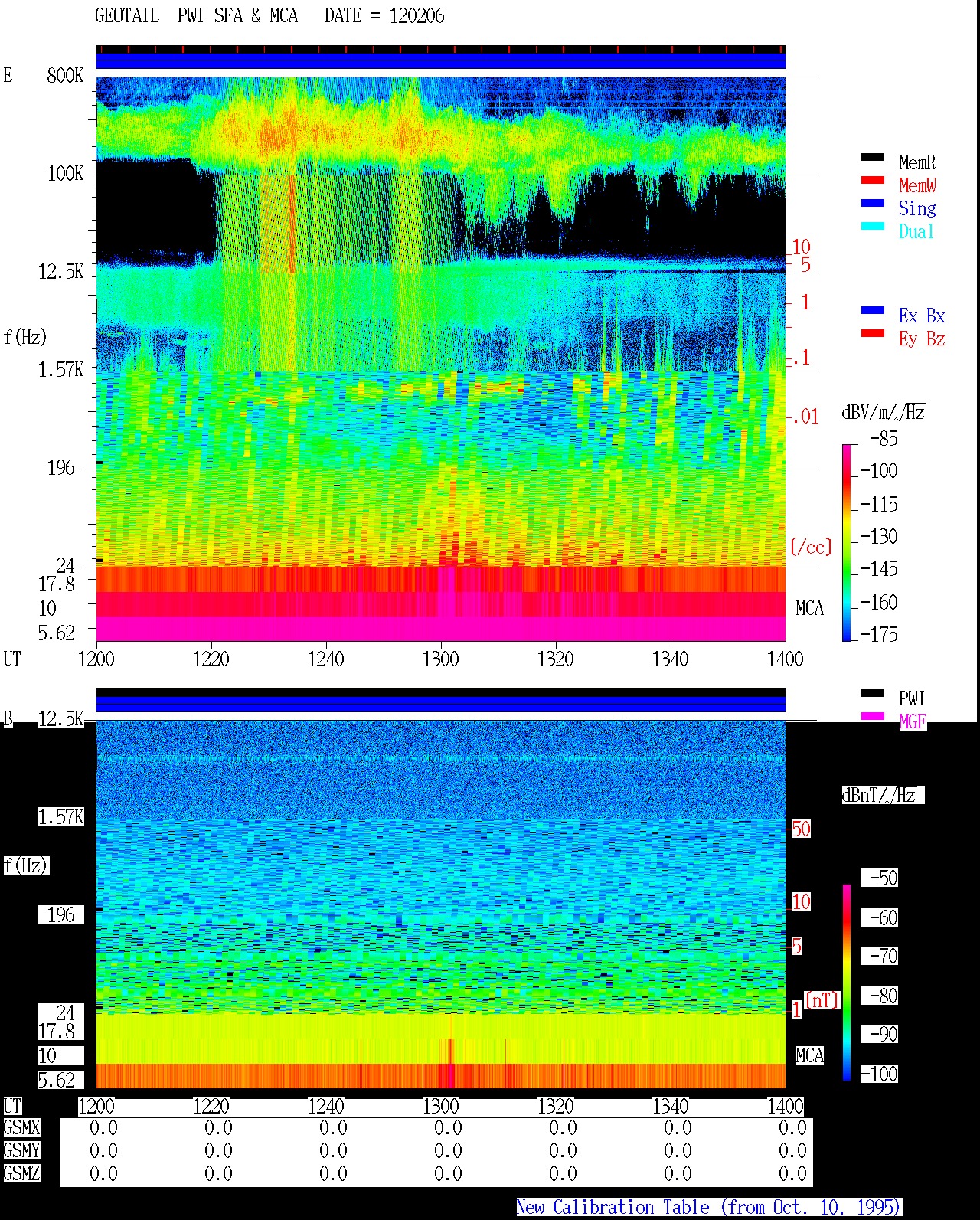
Task: Click the red [/cc] density unit label
Action: point(811,547)
